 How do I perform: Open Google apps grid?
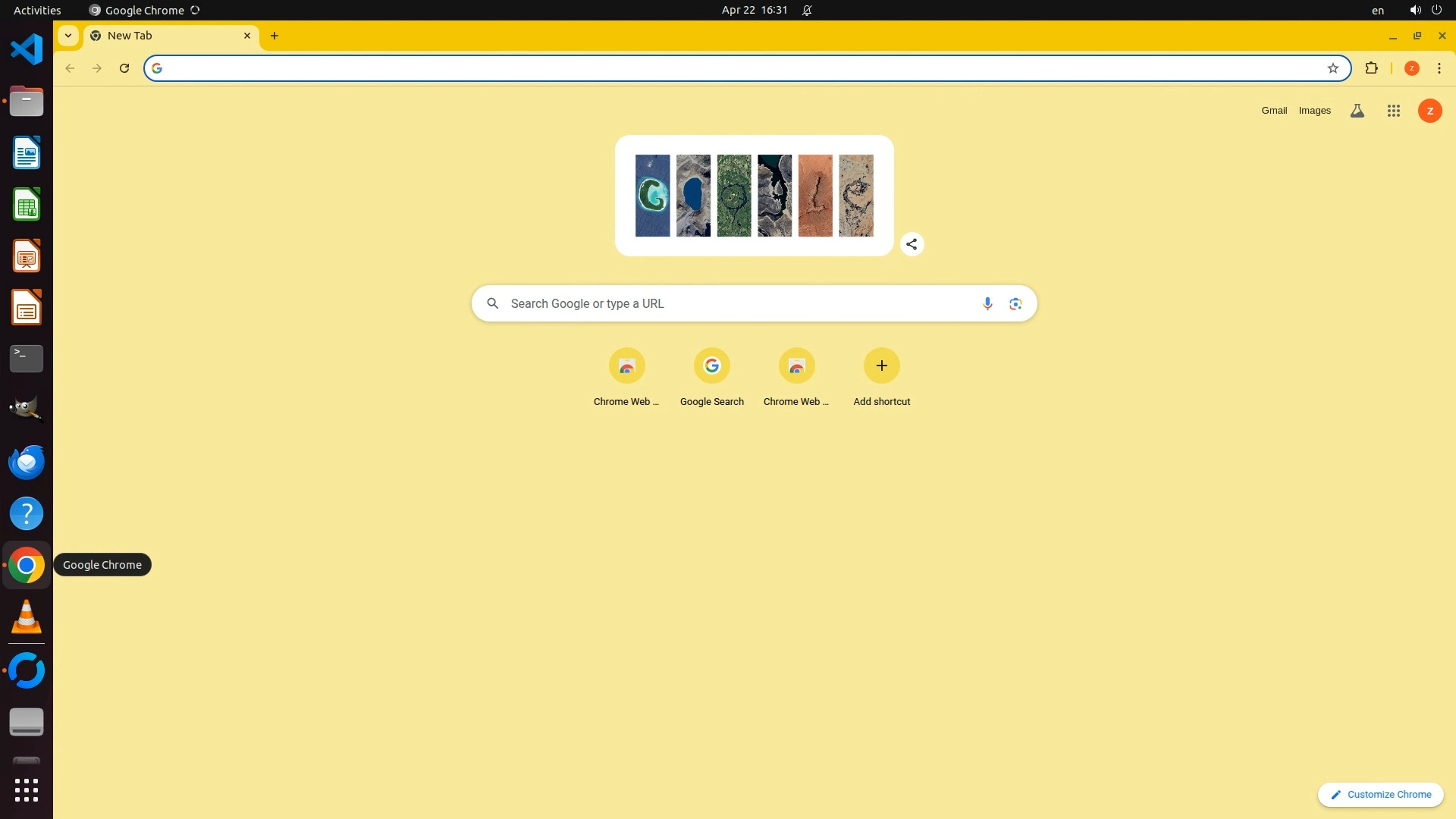pyautogui.click(x=1393, y=111)
